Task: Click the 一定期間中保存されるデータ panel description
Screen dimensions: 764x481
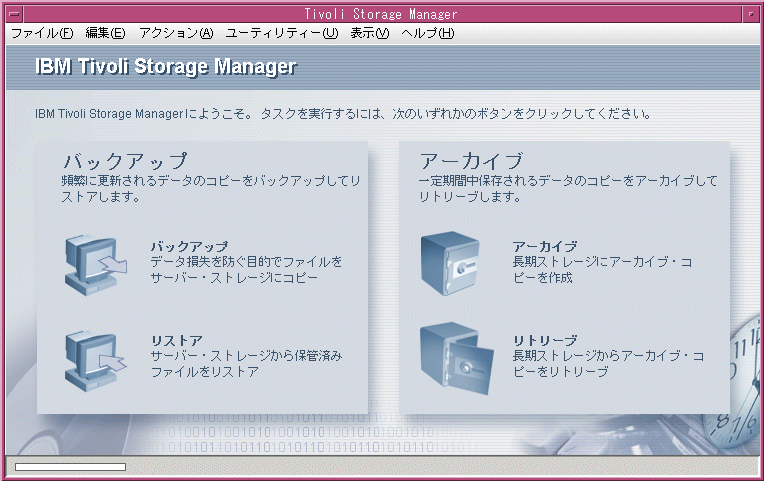Action: pyautogui.click(x=568, y=189)
